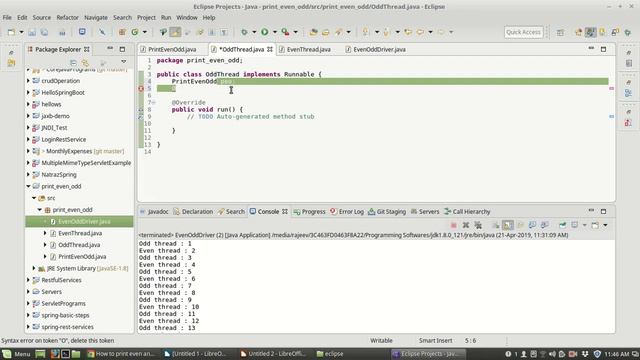Switch to the Git Staging tab
The width and height of the screenshot is (640, 360).
(x=387, y=211)
